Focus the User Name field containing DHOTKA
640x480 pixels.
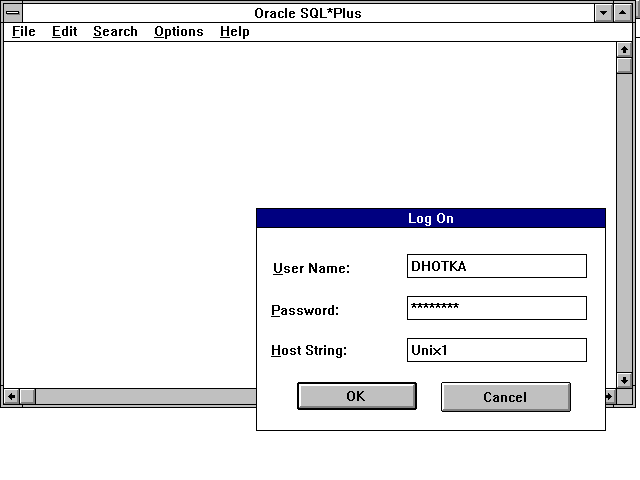point(496,266)
